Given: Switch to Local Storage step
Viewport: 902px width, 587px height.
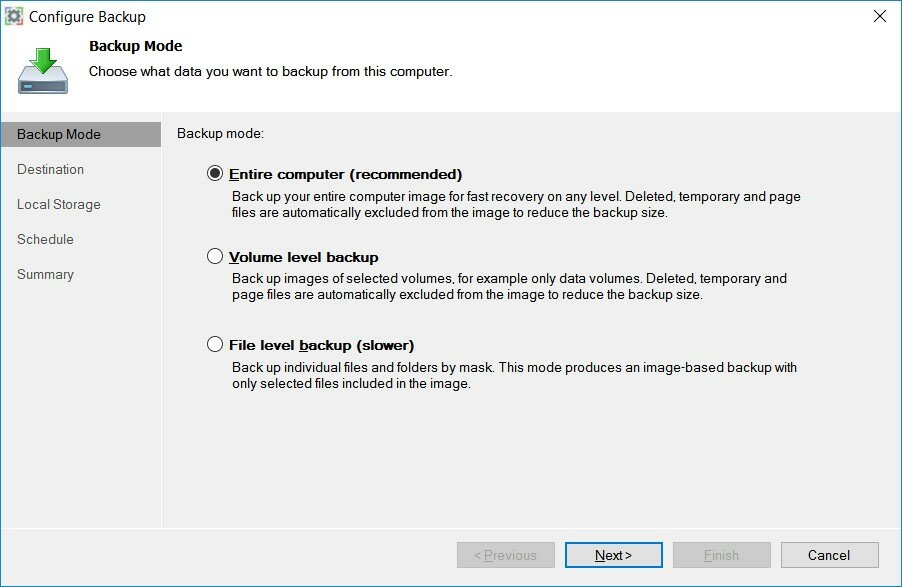Looking at the screenshot, I should (59, 204).
